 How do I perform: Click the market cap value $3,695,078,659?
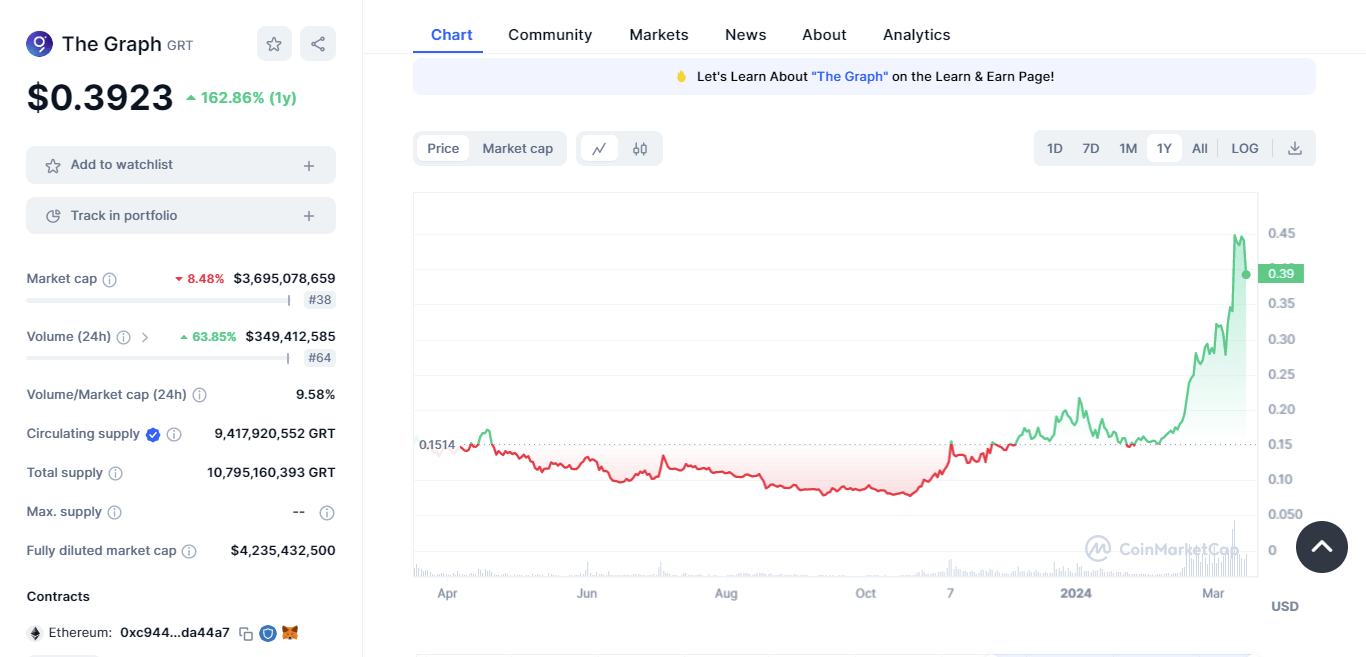[x=284, y=279]
